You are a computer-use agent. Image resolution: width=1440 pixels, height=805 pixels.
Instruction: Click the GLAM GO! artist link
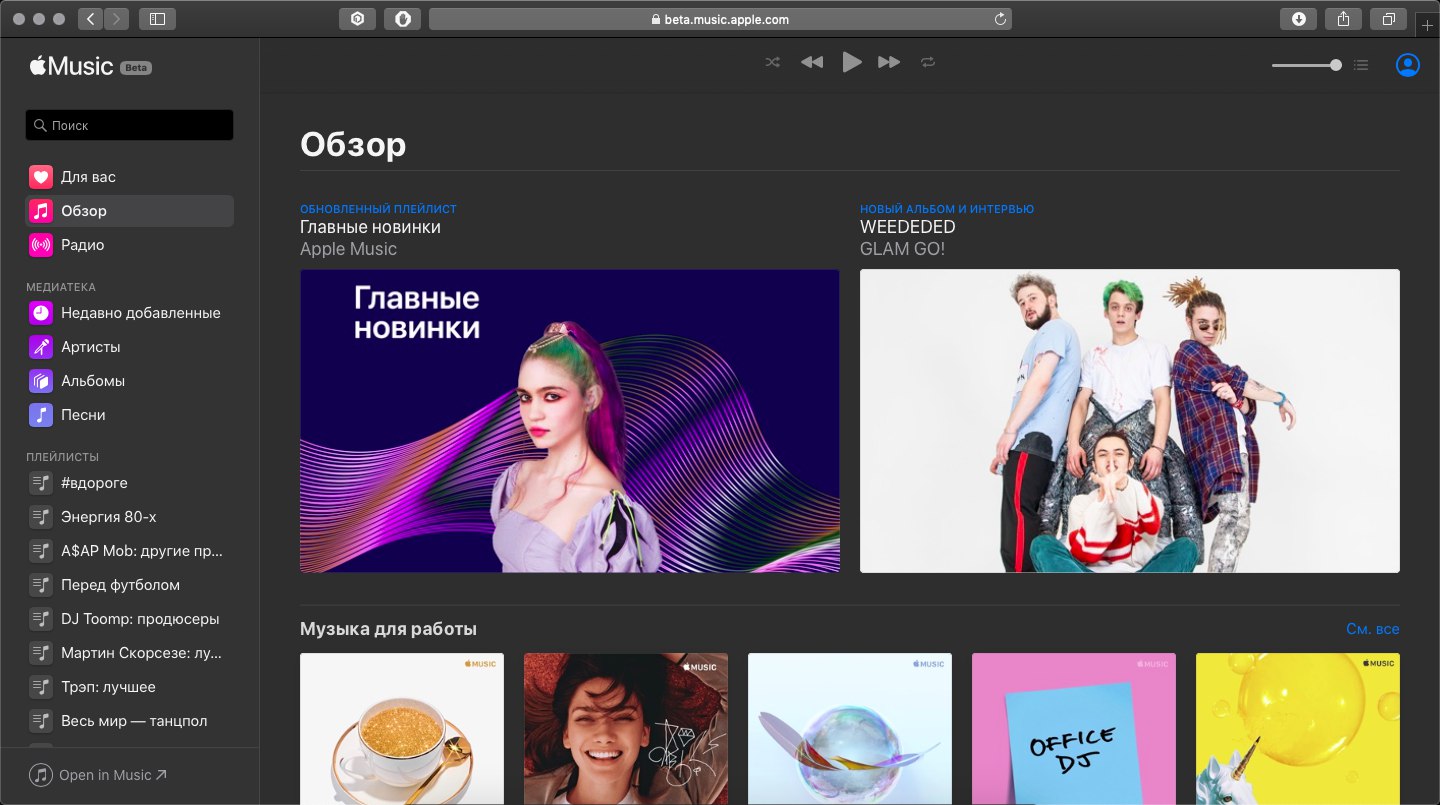coord(902,249)
